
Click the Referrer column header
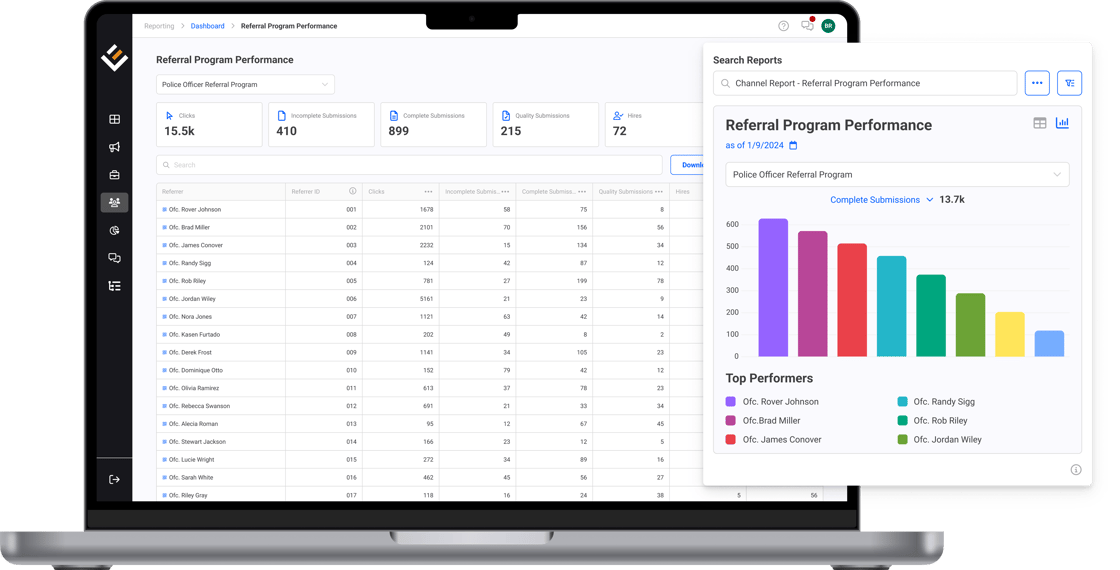pyautogui.click(x=221, y=191)
